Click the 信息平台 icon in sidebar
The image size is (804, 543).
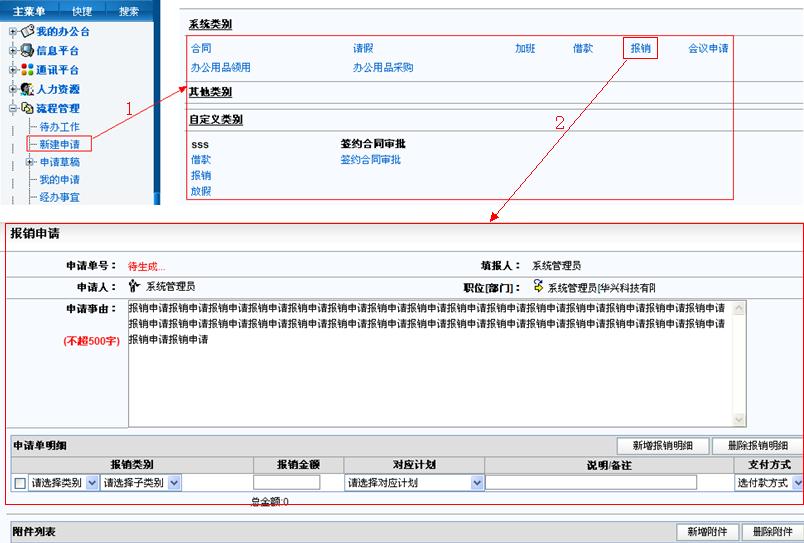point(27,51)
